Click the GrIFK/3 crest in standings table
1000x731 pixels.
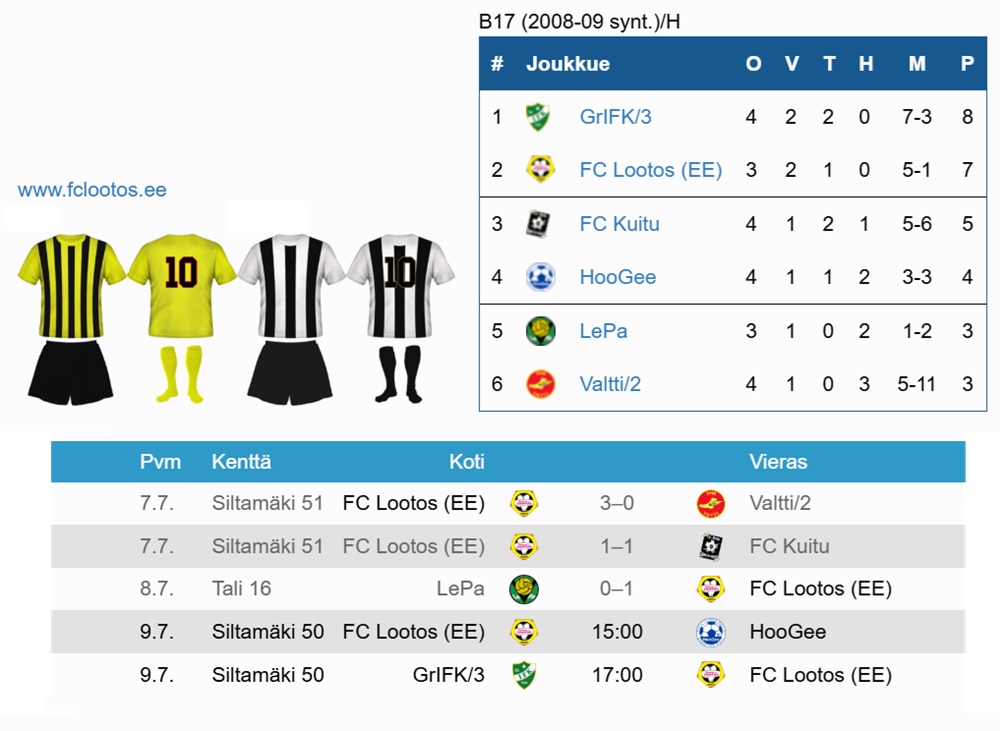point(538,117)
